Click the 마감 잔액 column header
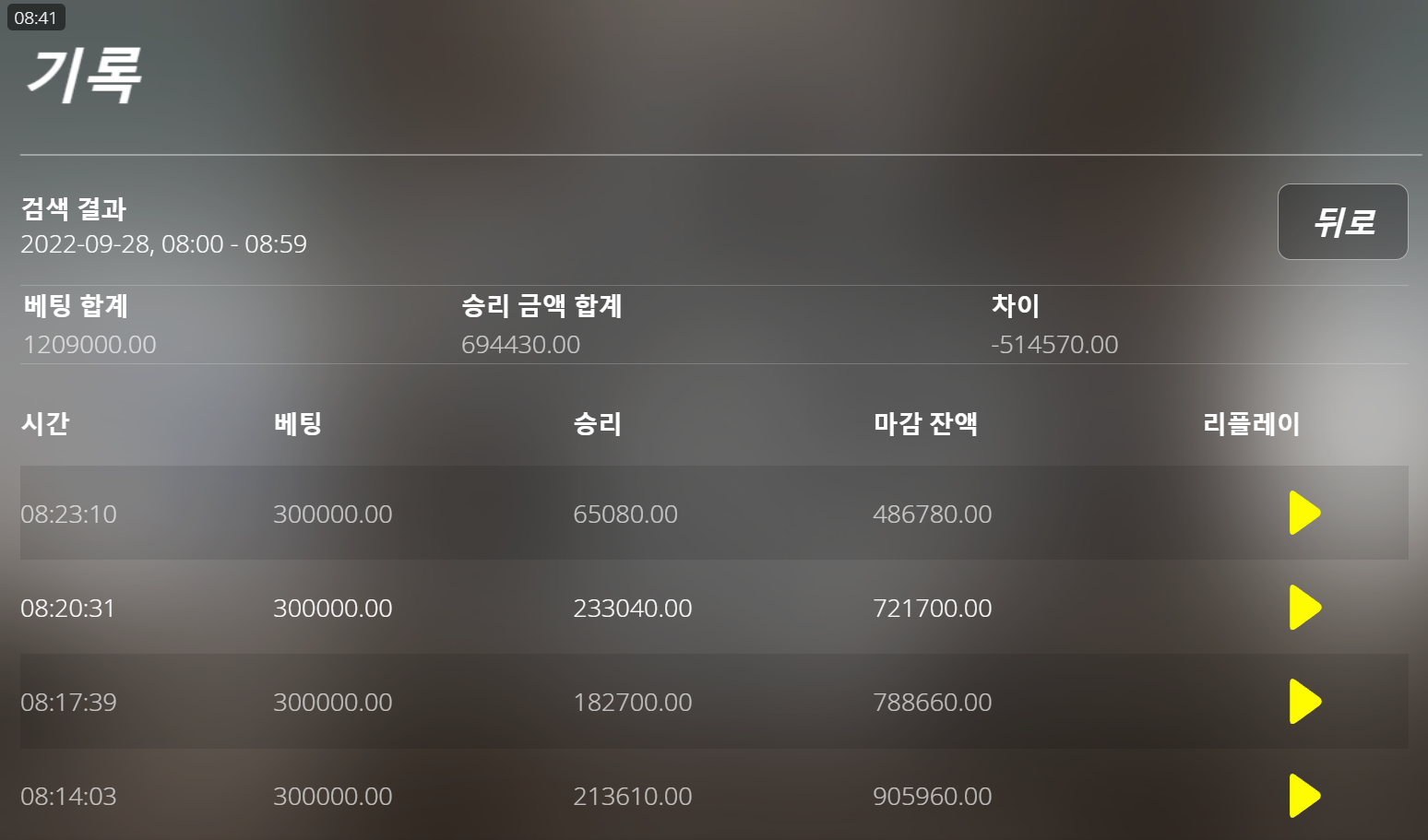Viewport: 1428px width, 840px height. click(925, 423)
